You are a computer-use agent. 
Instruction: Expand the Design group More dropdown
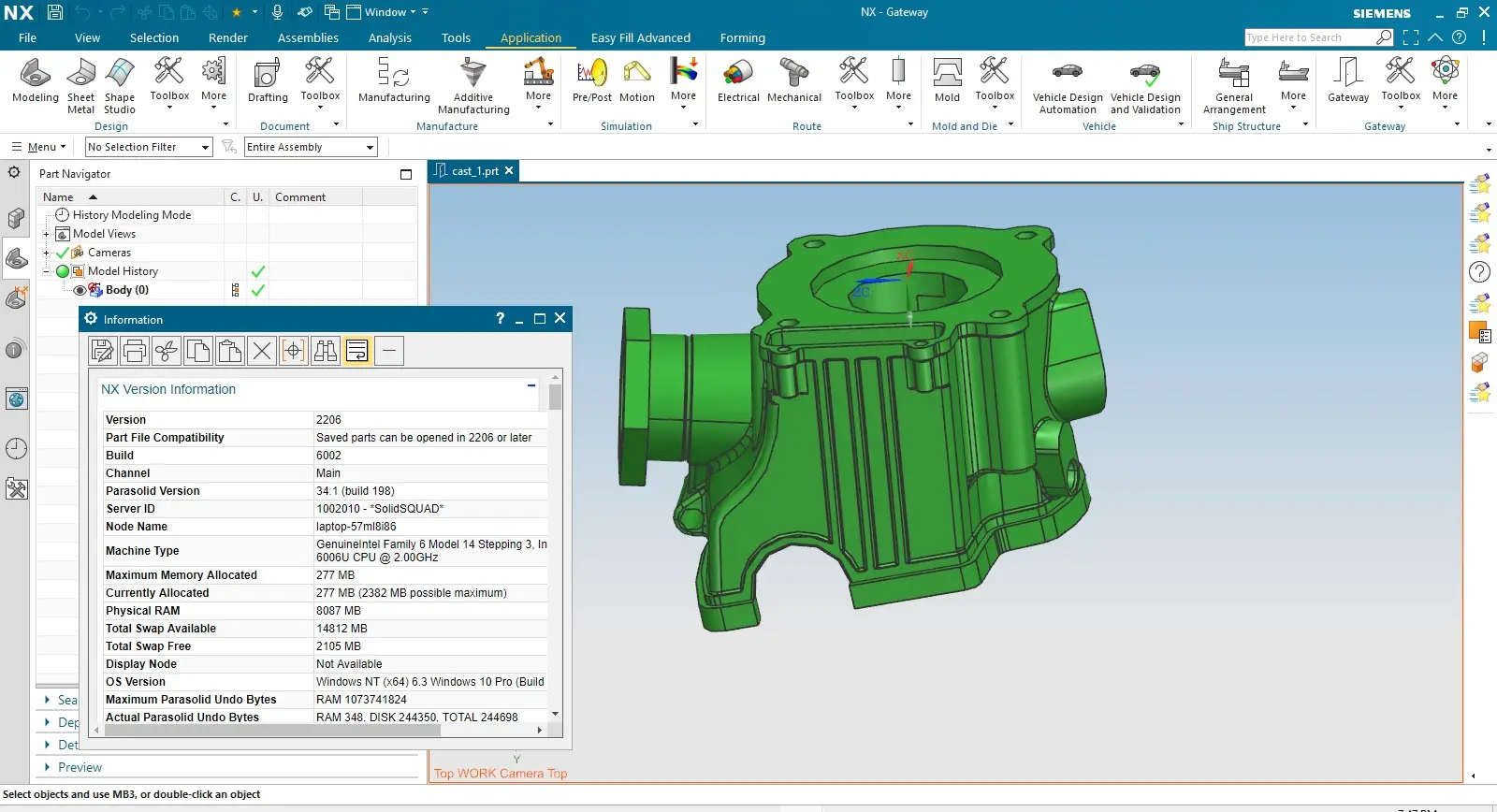(x=213, y=84)
